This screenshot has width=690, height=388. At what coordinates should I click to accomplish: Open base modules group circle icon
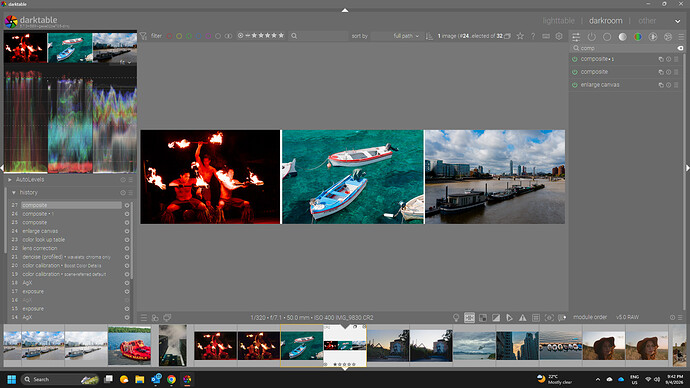click(x=607, y=37)
